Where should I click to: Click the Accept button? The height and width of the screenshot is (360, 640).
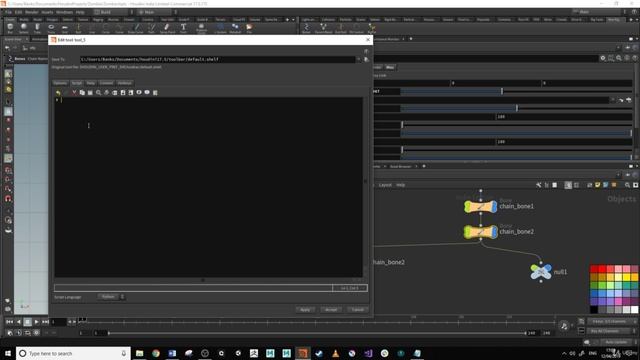(331, 309)
